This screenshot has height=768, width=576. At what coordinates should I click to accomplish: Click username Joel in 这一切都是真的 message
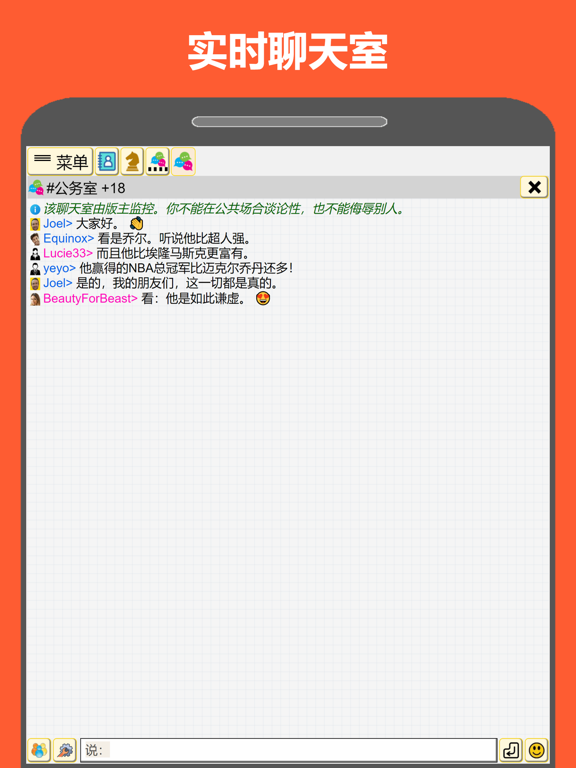(58, 283)
